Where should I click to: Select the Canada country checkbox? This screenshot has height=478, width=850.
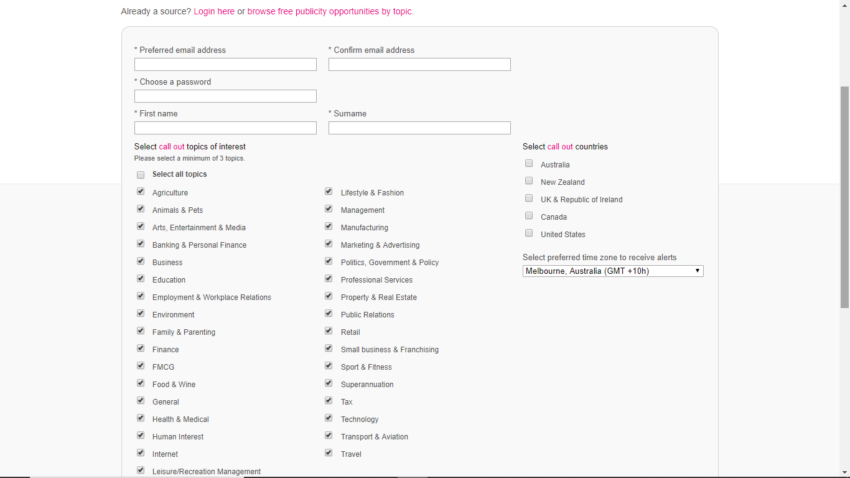(x=529, y=216)
